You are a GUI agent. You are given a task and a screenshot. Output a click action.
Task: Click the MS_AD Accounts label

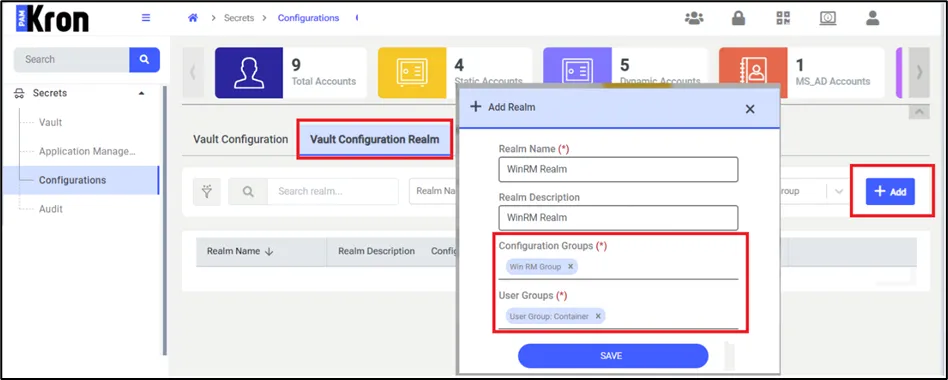[833, 82]
